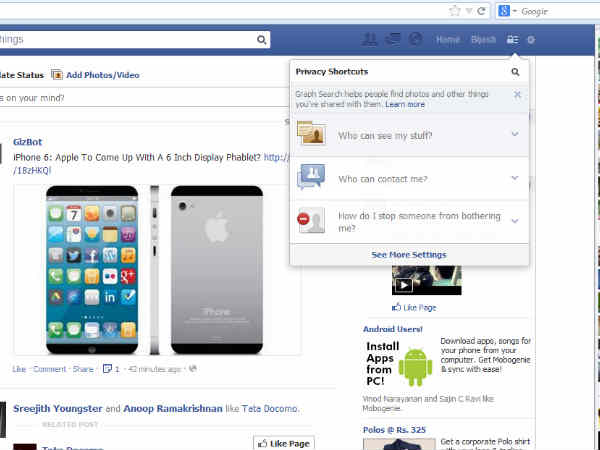Click the privacy shortcuts lock icon
Screen dimensions: 600x450
click(x=513, y=40)
